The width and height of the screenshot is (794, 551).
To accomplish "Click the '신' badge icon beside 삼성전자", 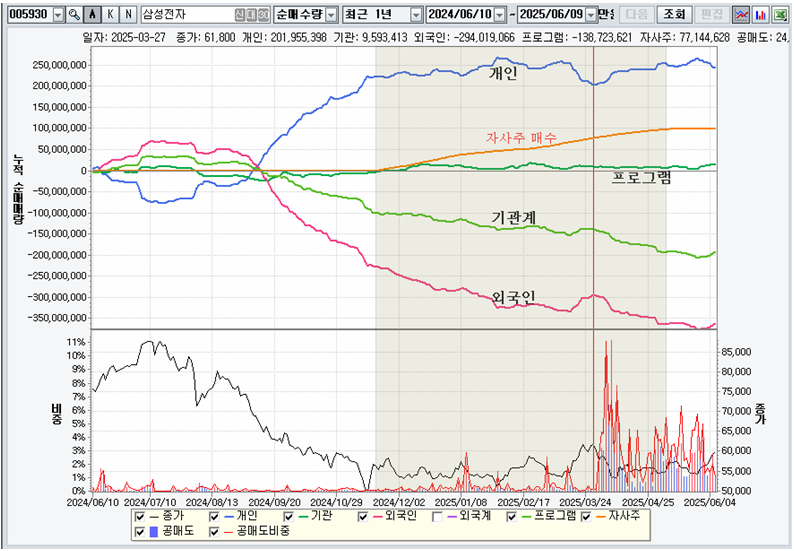I will tap(240, 15).
